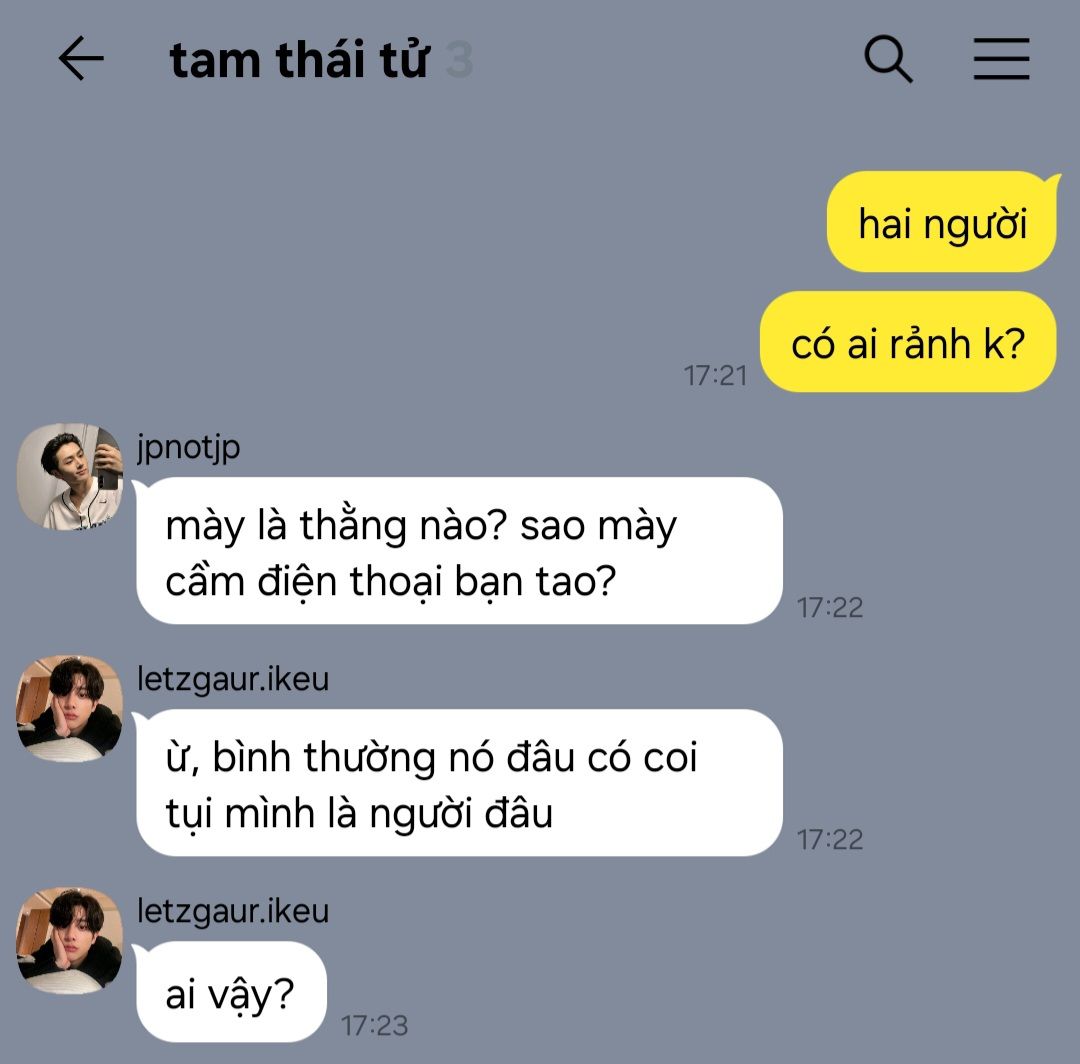This screenshot has width=1080, height=1064.
Task: Click first letzgaur.ikeu sender name
Action: pos(233,679)
